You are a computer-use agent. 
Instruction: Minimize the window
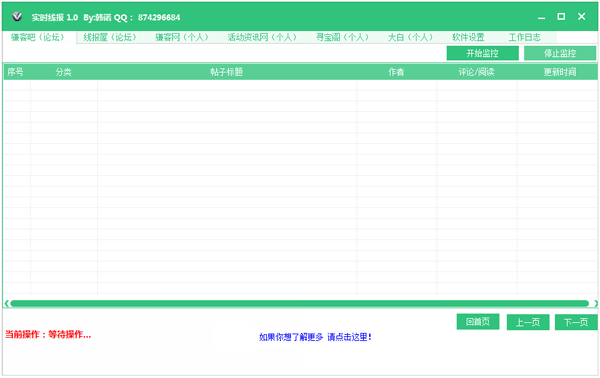tap(541, 17)
